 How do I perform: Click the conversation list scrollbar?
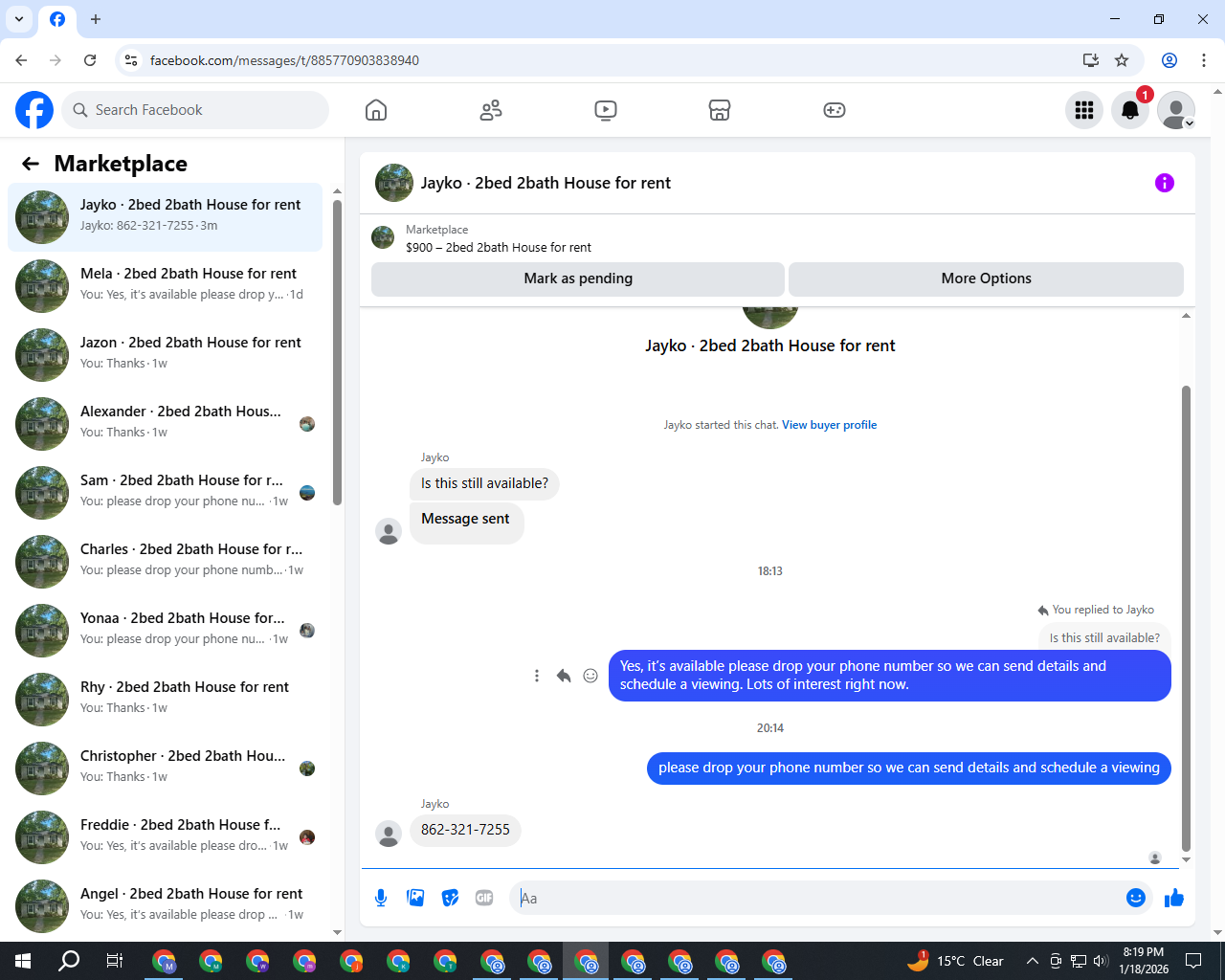click(x=337, y=352)
